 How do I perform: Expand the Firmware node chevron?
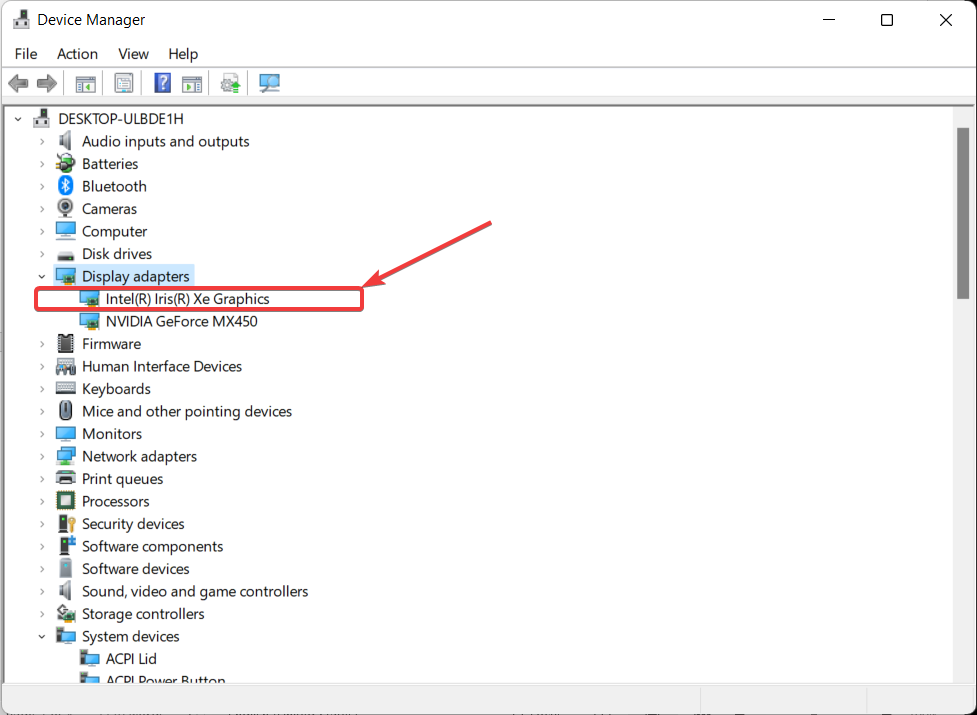[x=42, y=344]
